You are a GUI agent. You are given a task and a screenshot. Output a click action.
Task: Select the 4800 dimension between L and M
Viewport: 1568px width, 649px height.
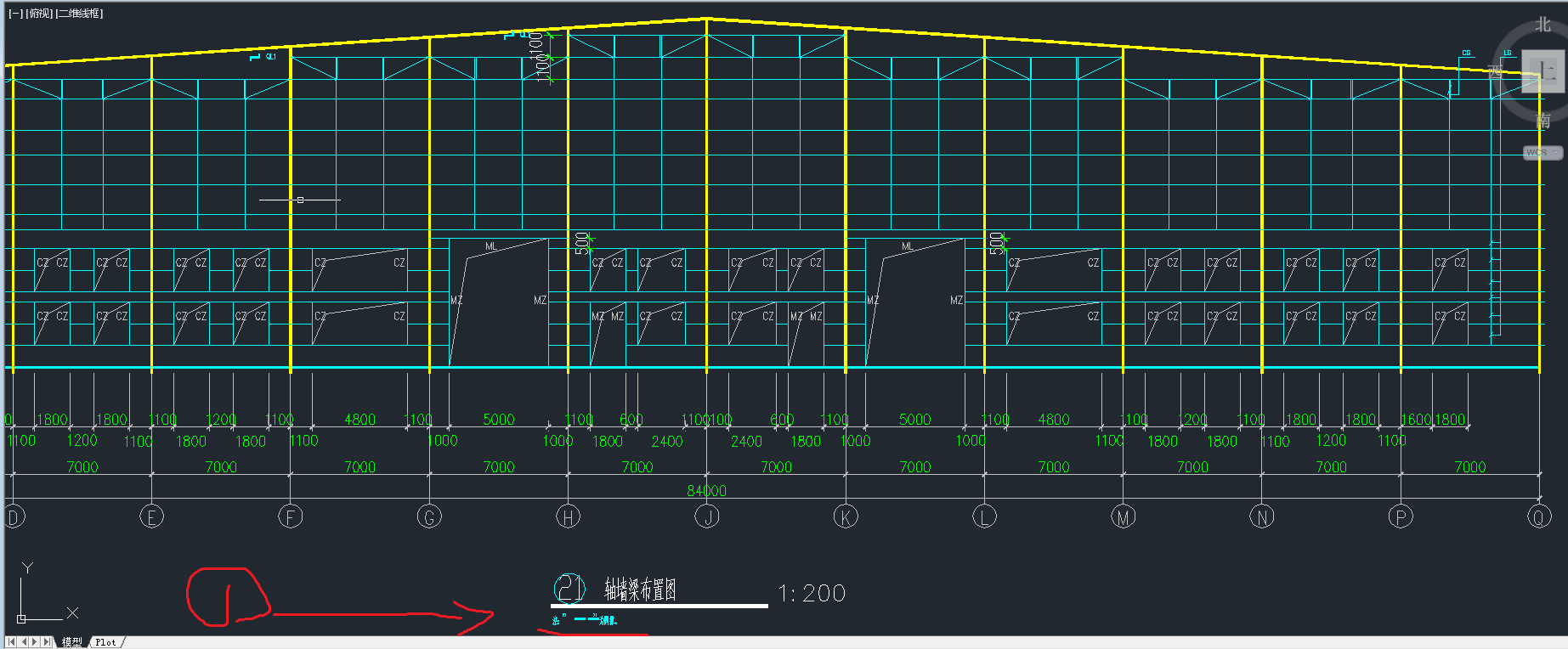[1054, 420]
